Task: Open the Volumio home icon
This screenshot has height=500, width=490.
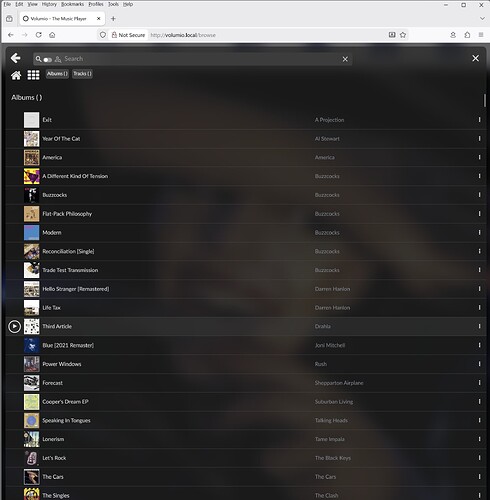Action: [x=16, y=75]
